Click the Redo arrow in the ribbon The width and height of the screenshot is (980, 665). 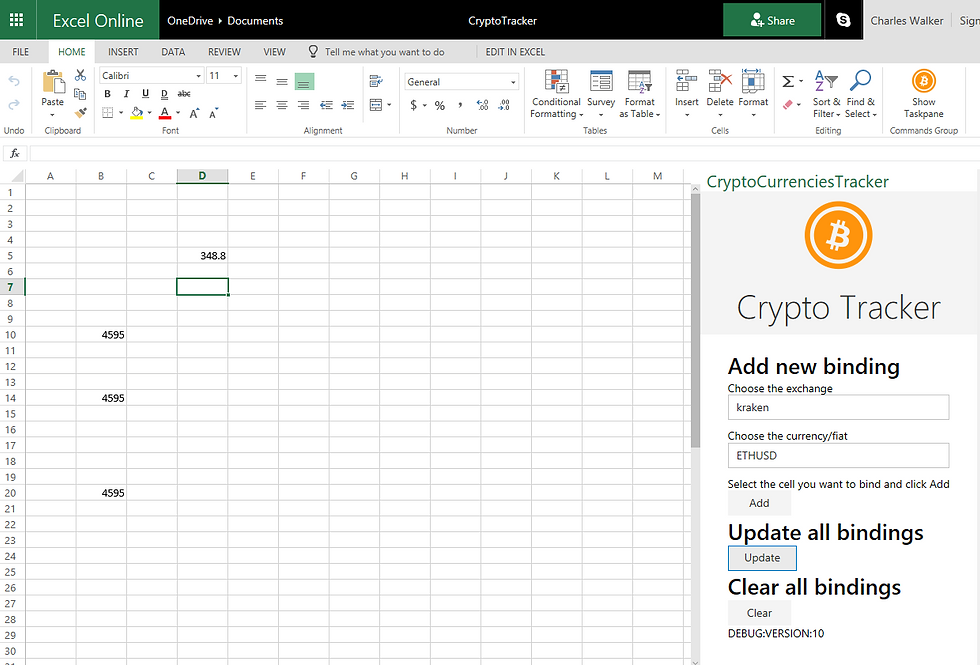14,104
